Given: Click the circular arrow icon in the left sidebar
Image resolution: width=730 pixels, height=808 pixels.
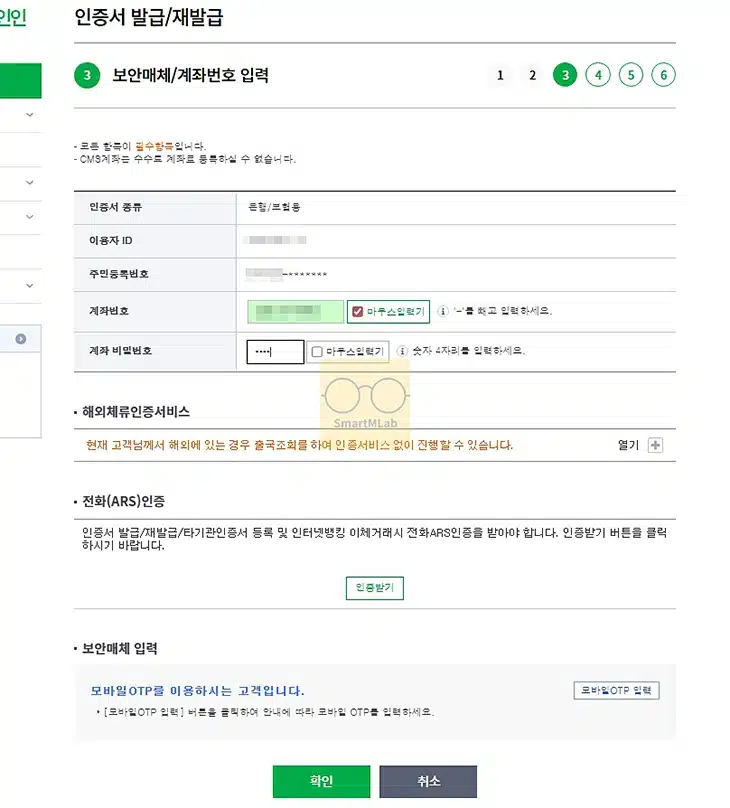Looking at the screenshot, I should tap(21, 338).
